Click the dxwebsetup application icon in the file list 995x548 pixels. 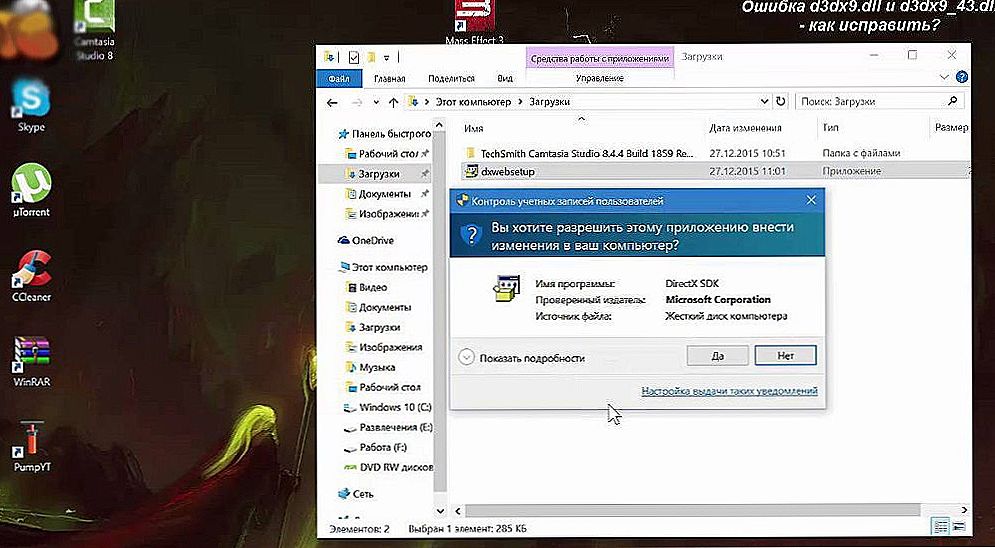coord(471,171)
